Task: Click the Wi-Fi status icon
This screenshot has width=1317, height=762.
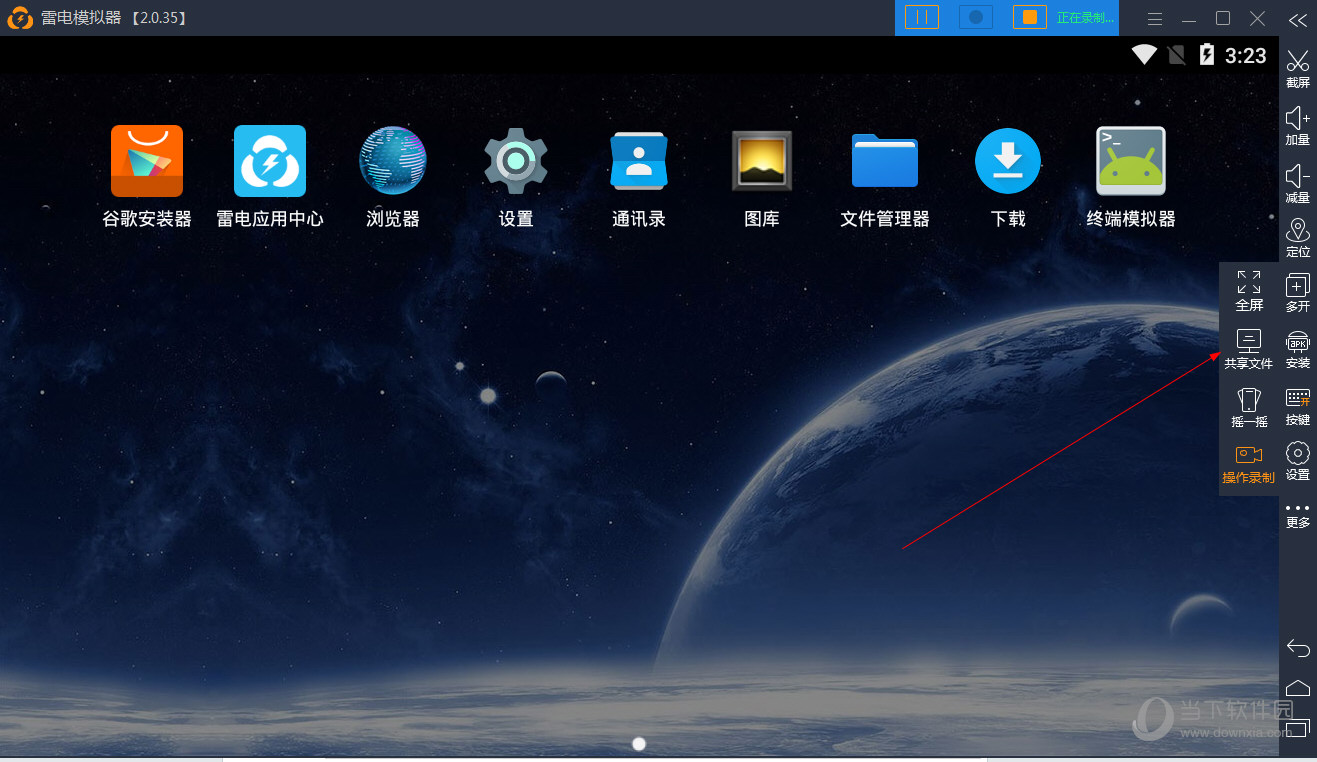Action: (x=1144, y=55)
